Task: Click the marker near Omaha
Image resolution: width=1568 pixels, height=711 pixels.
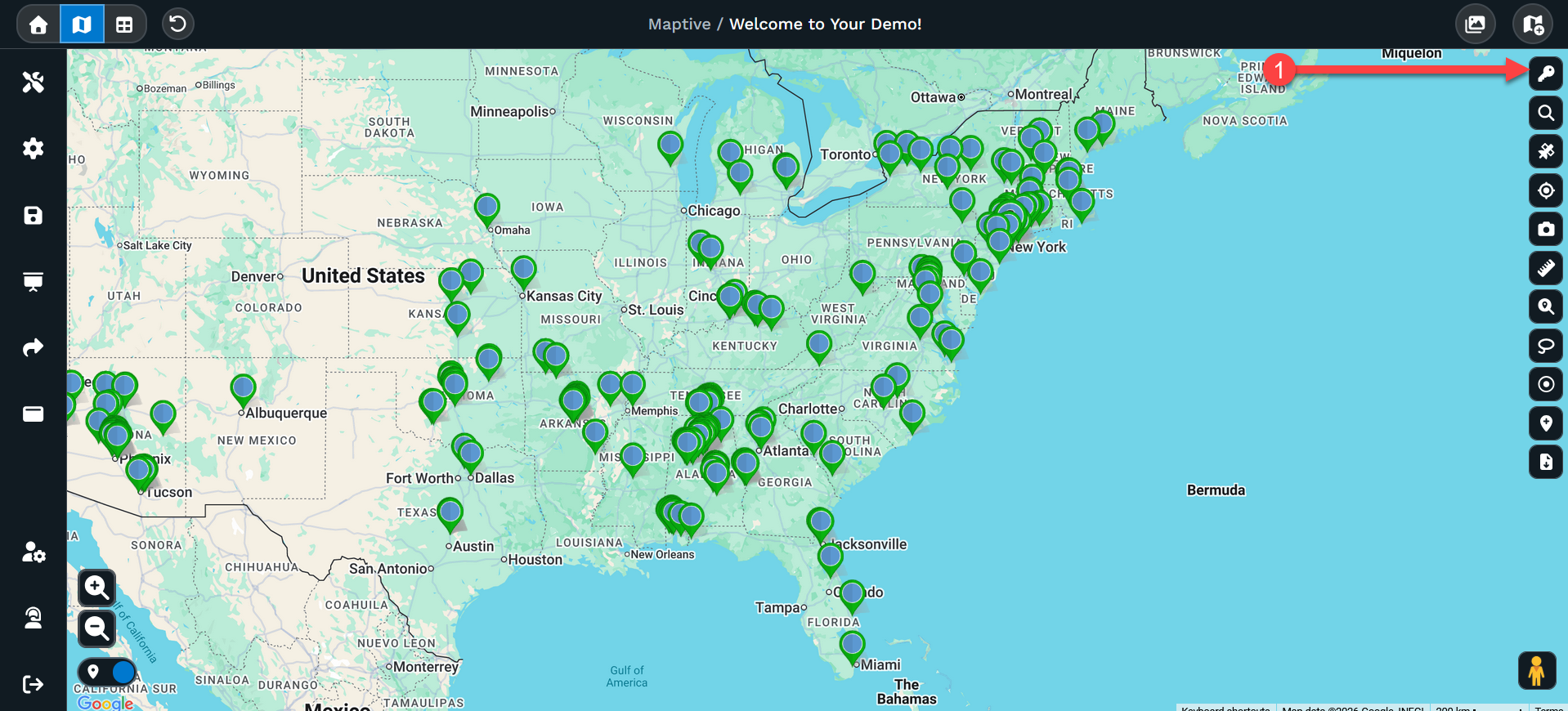Action: click(x=487, y=210)
